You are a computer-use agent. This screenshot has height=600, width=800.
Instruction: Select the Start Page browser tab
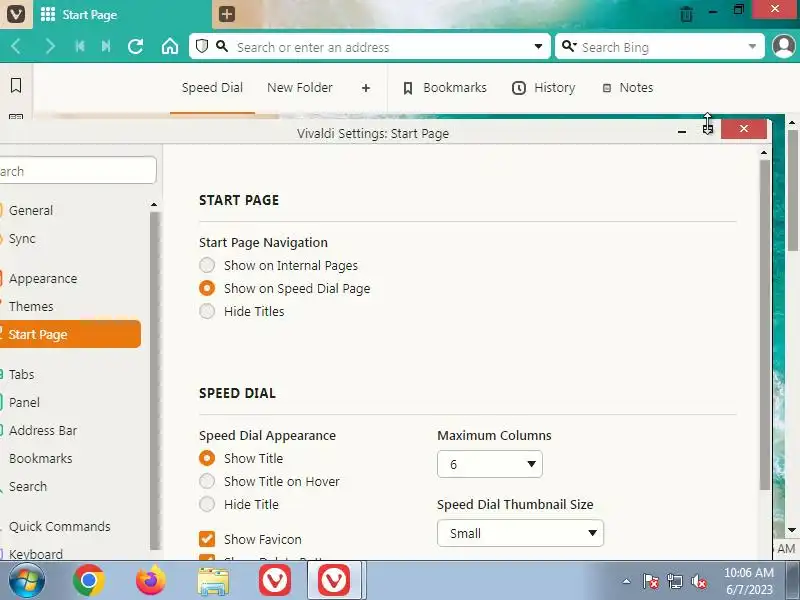pos(121,14)
